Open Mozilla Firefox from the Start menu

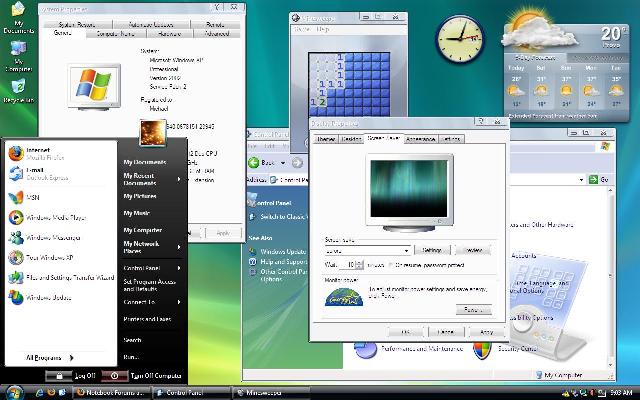tap(16, 153)
